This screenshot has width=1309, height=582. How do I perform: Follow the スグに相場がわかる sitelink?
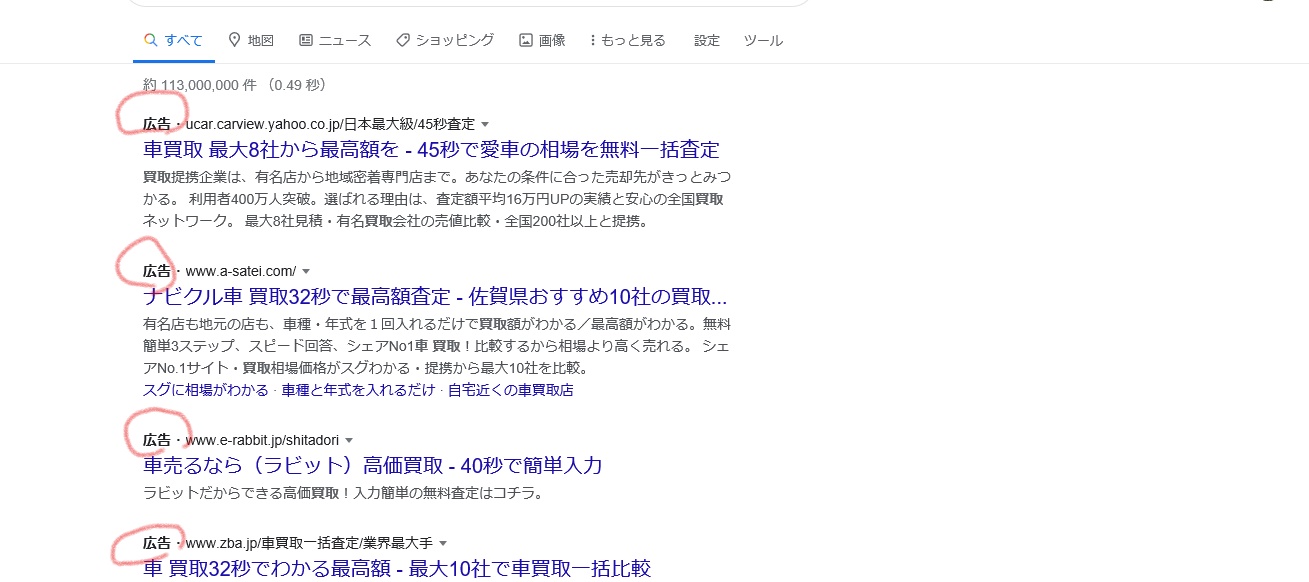point(206,390)
